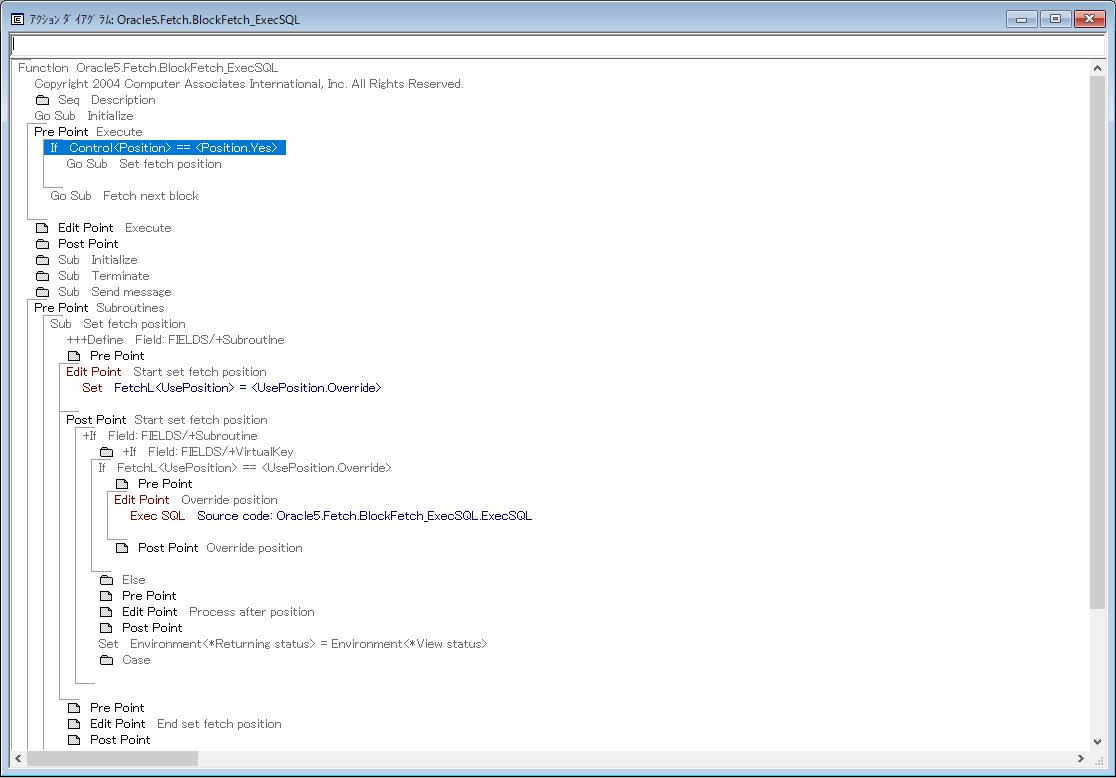Click the document icon beside "Sub Send message"
Viewport: 1116px width, 778px height.
point(42,291)
